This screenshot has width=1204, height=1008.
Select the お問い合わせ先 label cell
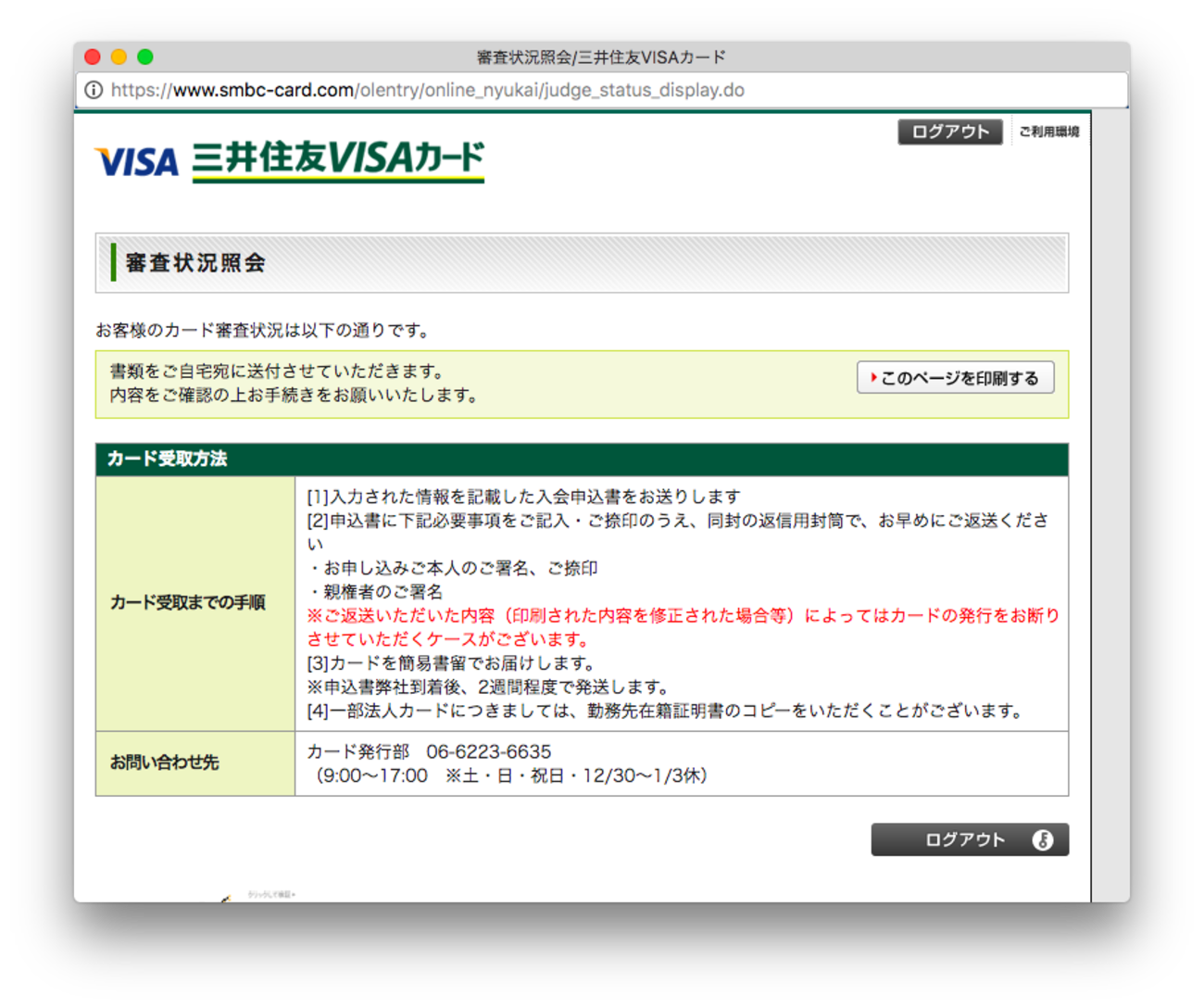coord(164,762)
